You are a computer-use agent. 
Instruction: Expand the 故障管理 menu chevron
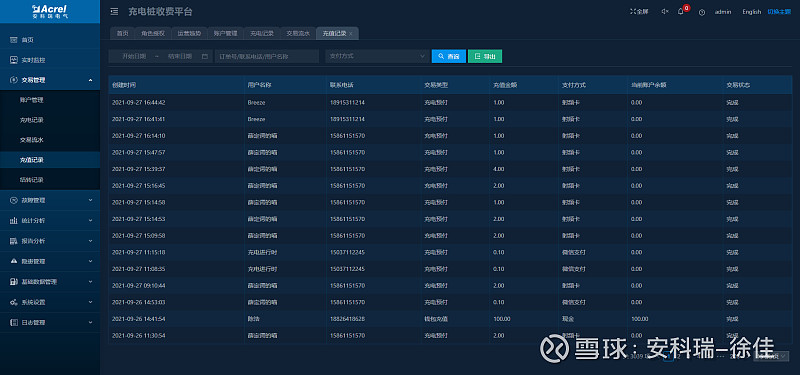tap(90, 201)
